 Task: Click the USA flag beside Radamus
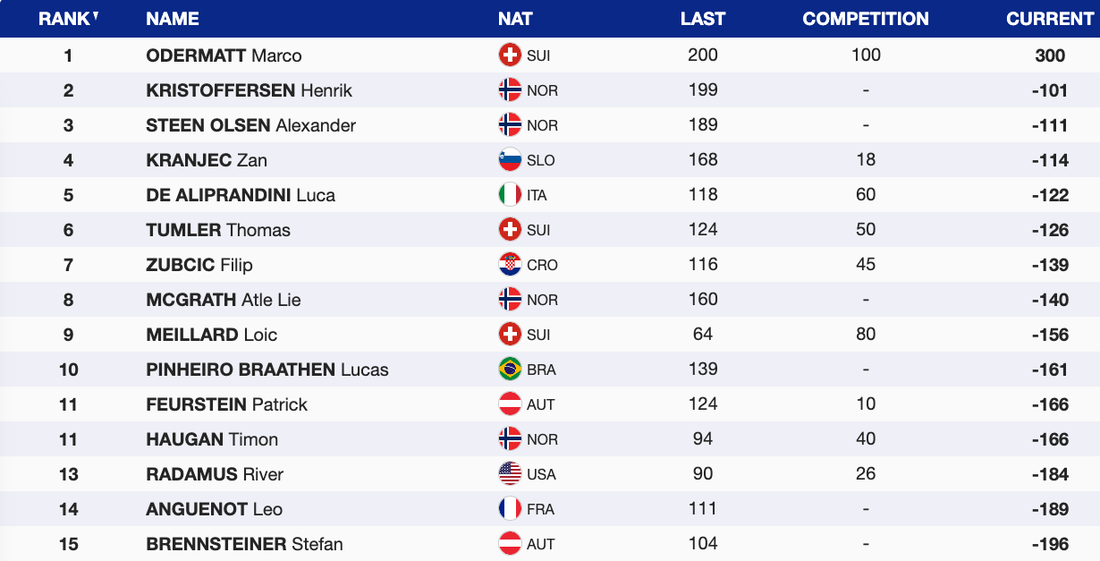point(510,474)
